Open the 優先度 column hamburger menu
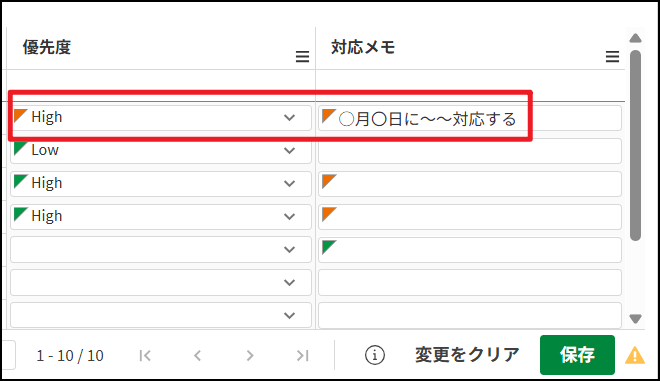 coord(302,56)
